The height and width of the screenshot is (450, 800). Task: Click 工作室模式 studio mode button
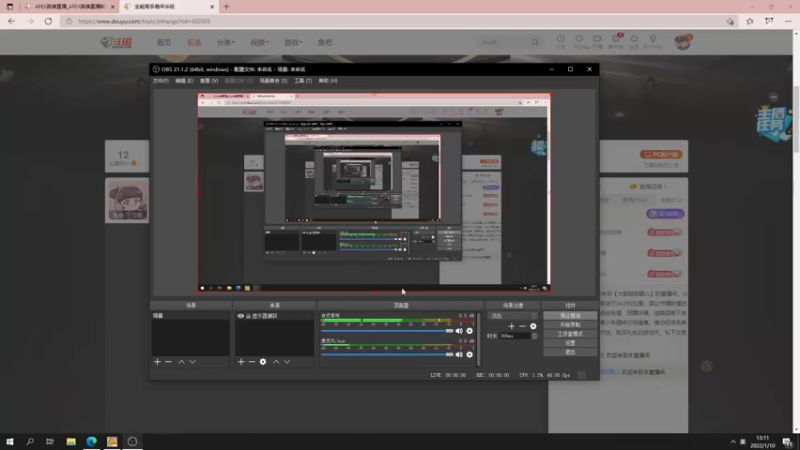[570, 334]
